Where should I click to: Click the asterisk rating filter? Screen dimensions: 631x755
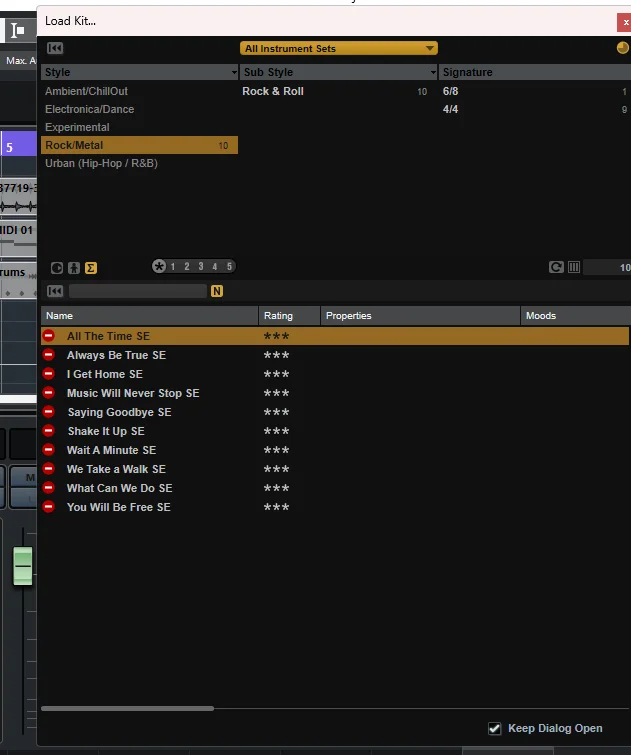pos(159,266)
